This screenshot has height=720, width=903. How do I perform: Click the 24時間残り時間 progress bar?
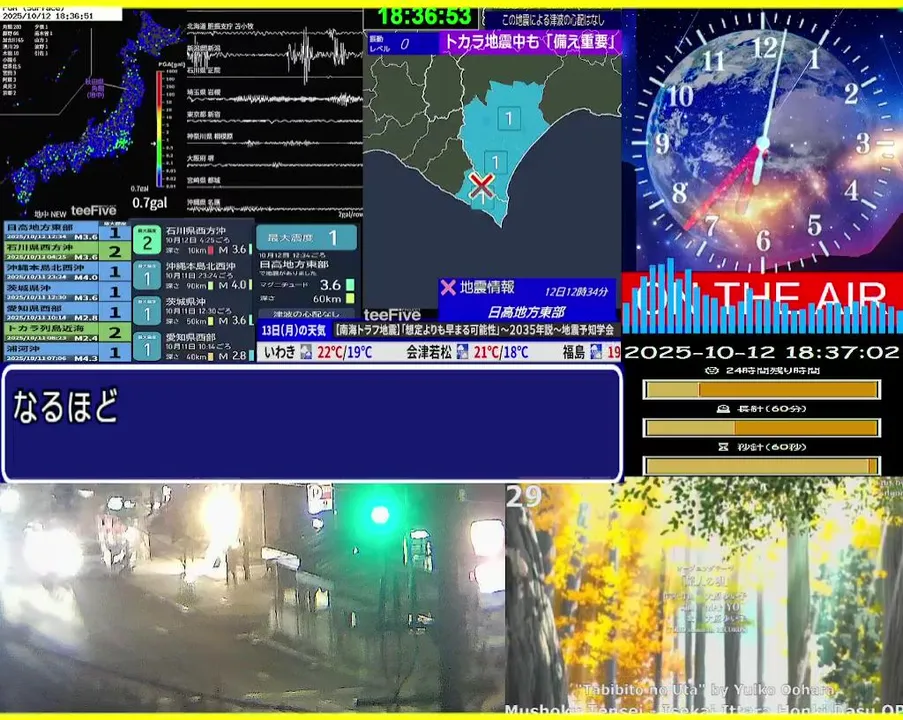[x=761, y=390]
